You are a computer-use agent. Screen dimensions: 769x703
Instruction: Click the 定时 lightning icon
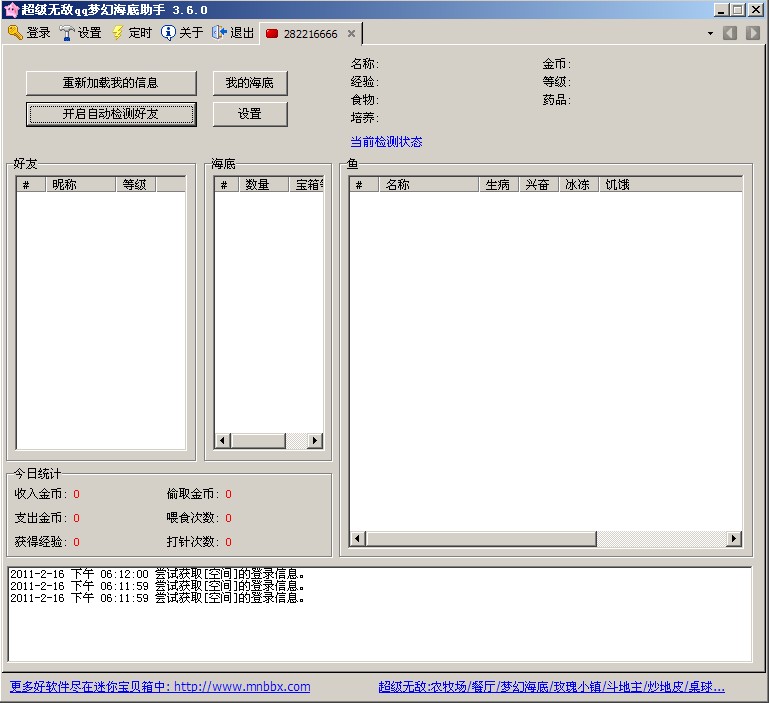tap(118, 33)
